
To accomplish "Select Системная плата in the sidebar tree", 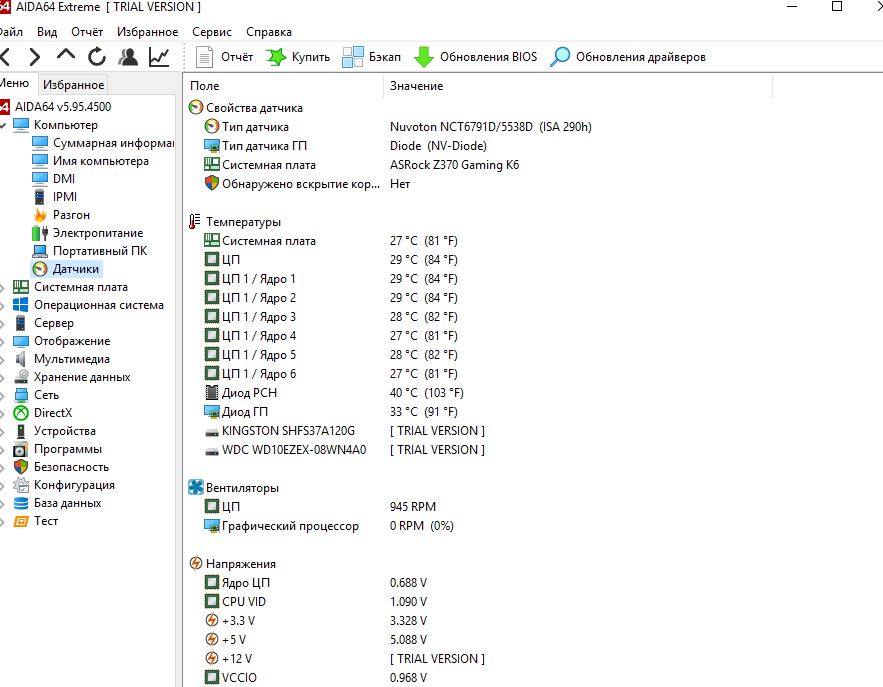I will click(x=81, y=287).
